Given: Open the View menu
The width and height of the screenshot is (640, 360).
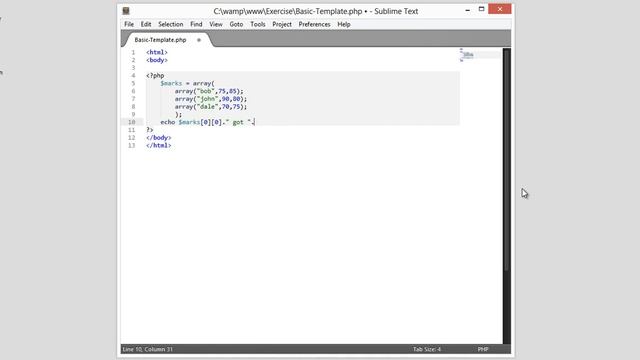Looking at the screenshot, I should point(216,24).
